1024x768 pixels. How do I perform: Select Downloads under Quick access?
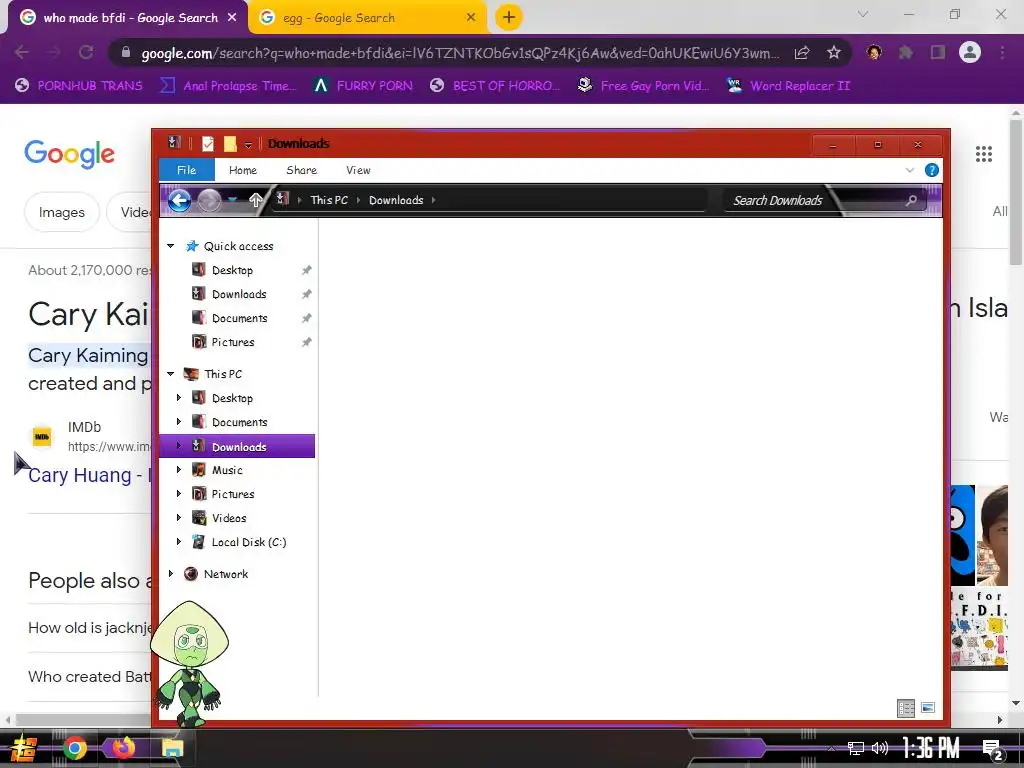(x=239, y=295)
